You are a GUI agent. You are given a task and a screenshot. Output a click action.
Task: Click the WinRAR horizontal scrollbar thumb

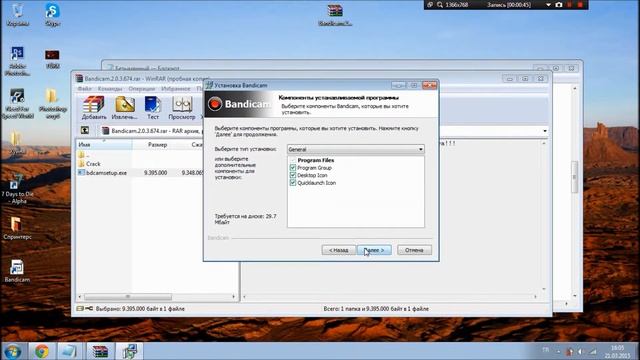point(128,297)
